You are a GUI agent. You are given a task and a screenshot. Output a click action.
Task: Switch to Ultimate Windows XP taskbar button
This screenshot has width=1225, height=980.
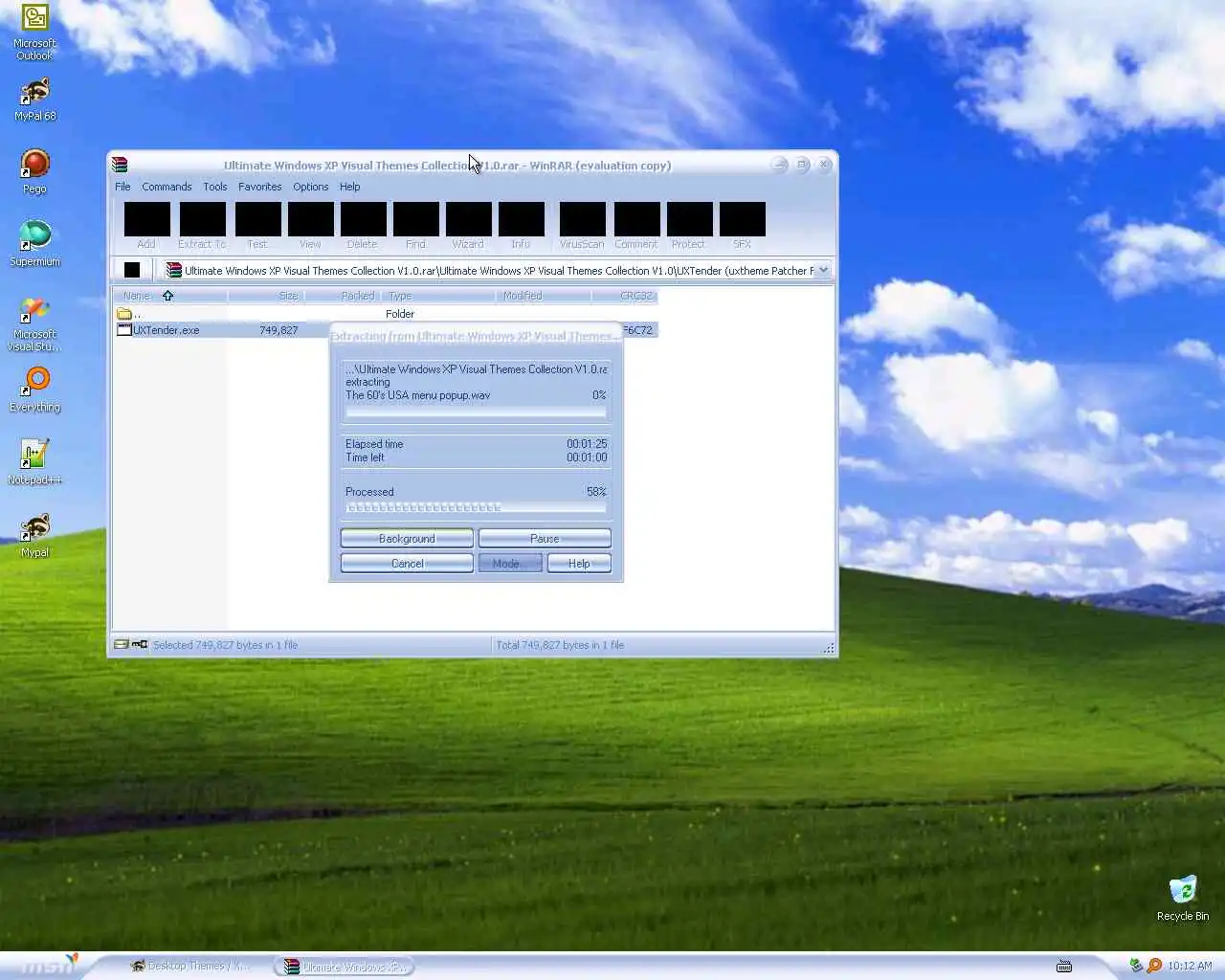345,967
